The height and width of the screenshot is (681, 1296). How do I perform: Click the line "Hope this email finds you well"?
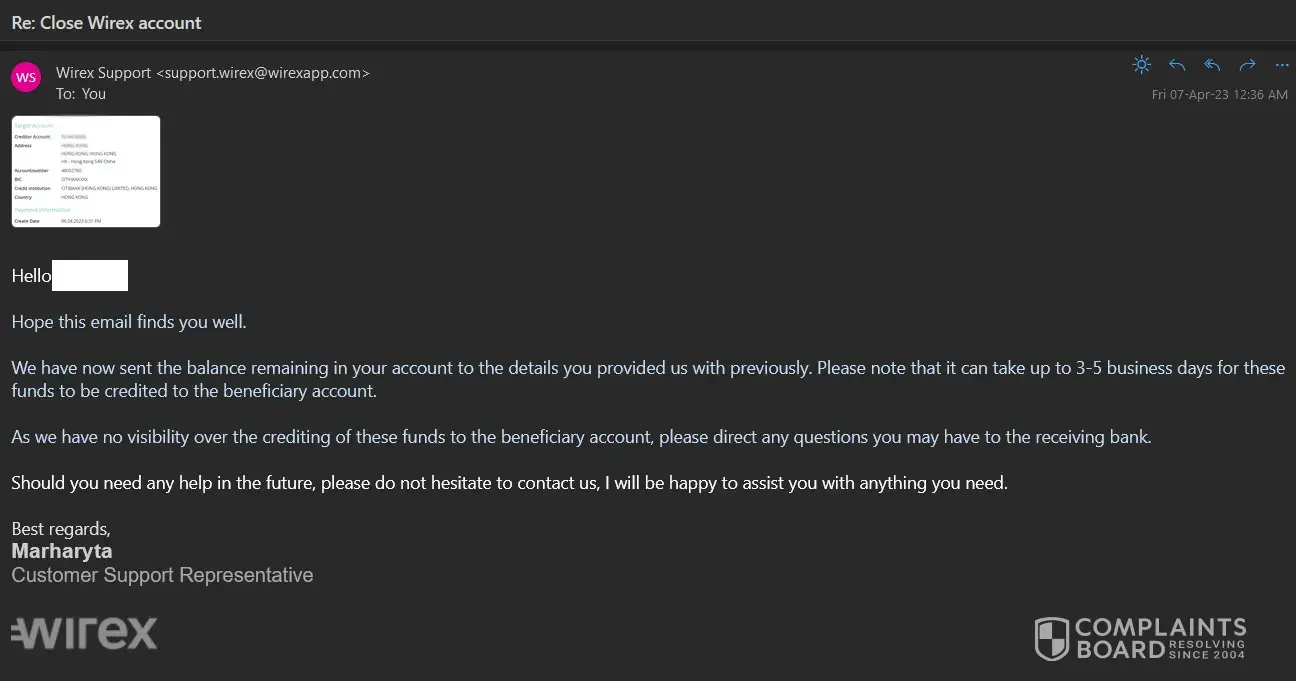[x=129, y=322]
